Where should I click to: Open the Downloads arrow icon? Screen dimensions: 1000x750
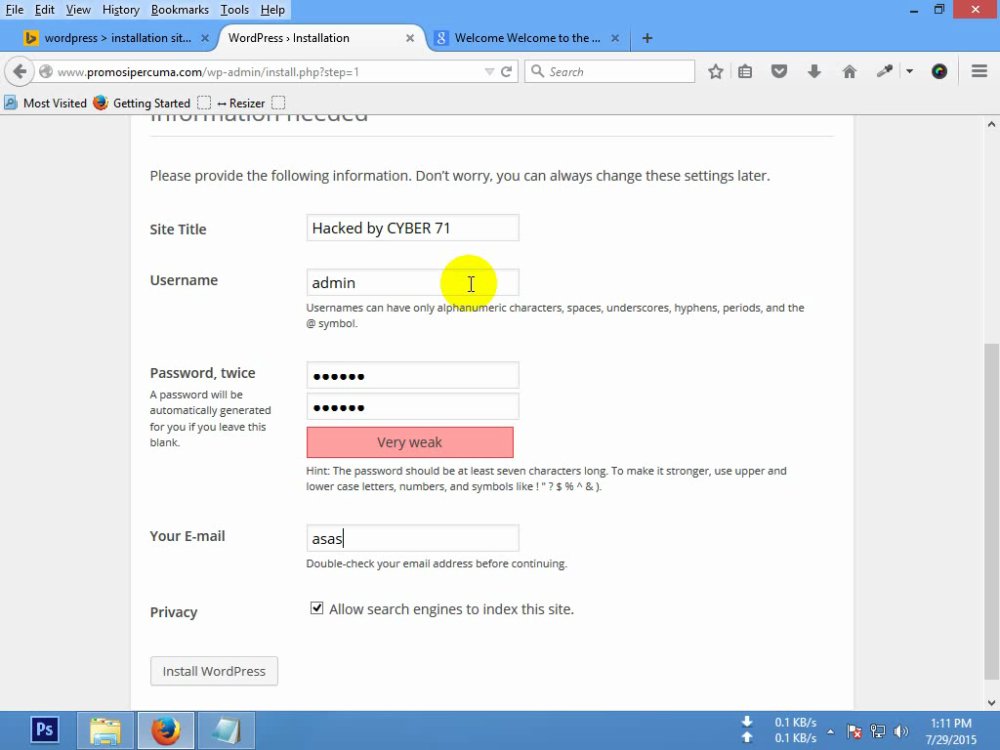pyautogui.click(x=814, y=71)
